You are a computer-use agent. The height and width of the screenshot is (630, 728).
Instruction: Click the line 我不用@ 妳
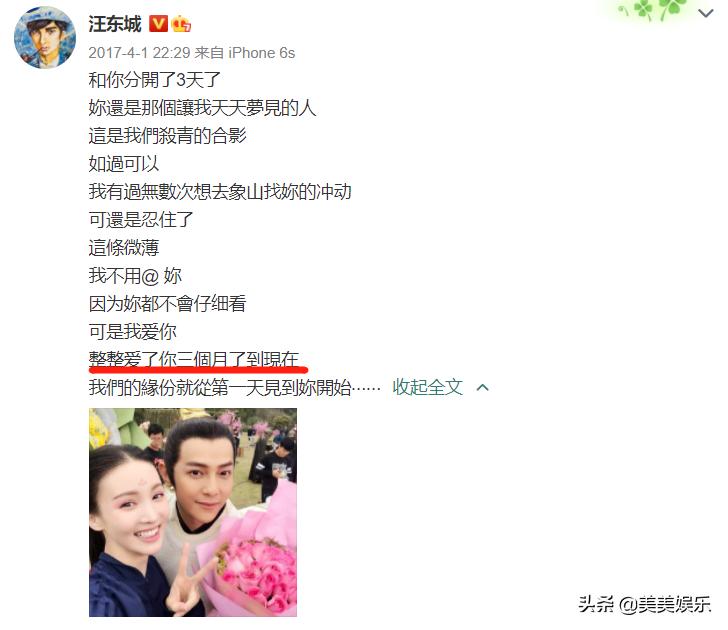point(135,276)
